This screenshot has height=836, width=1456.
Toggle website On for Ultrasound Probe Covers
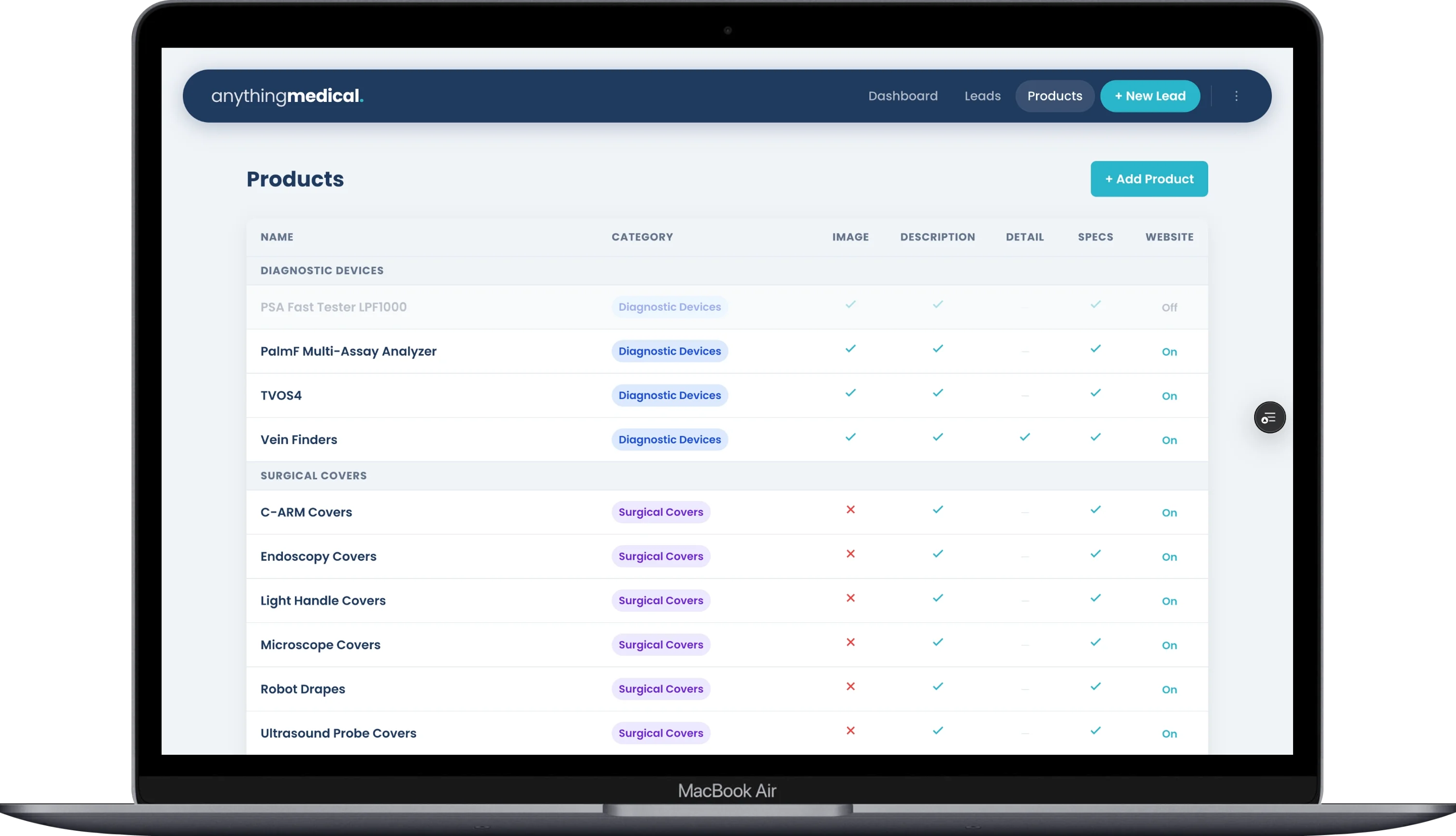pos(1169,733)
